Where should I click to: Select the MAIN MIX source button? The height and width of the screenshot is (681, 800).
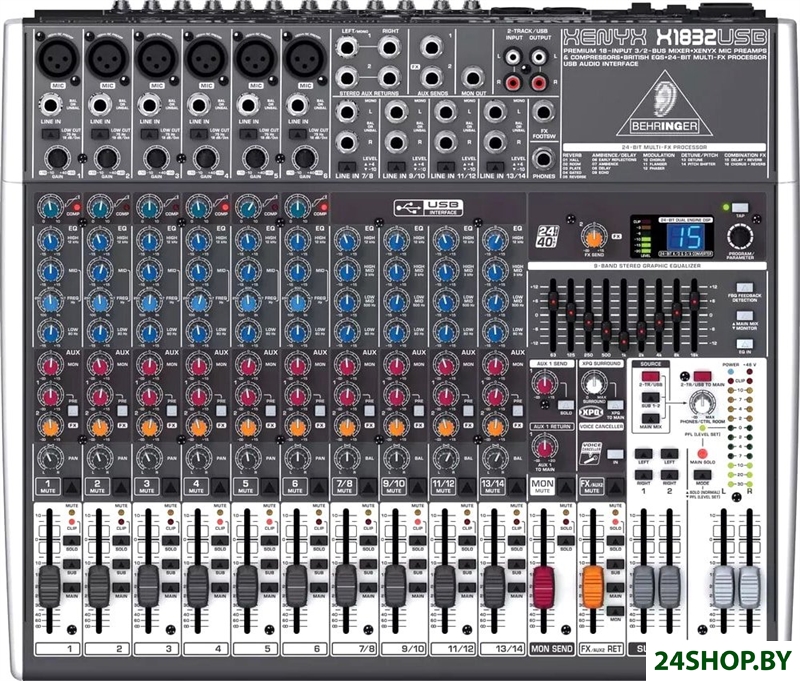(651, 418)
